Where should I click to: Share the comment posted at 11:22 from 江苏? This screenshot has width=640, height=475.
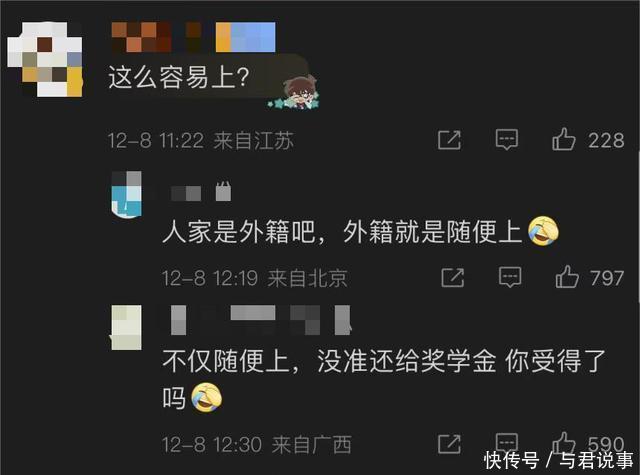tap(449, 140)
